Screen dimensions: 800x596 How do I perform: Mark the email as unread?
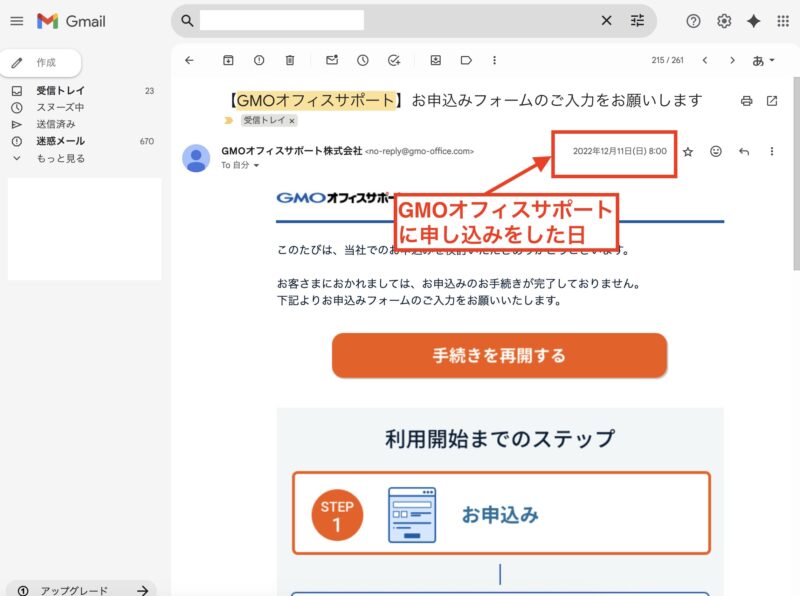tap(332, 60)
